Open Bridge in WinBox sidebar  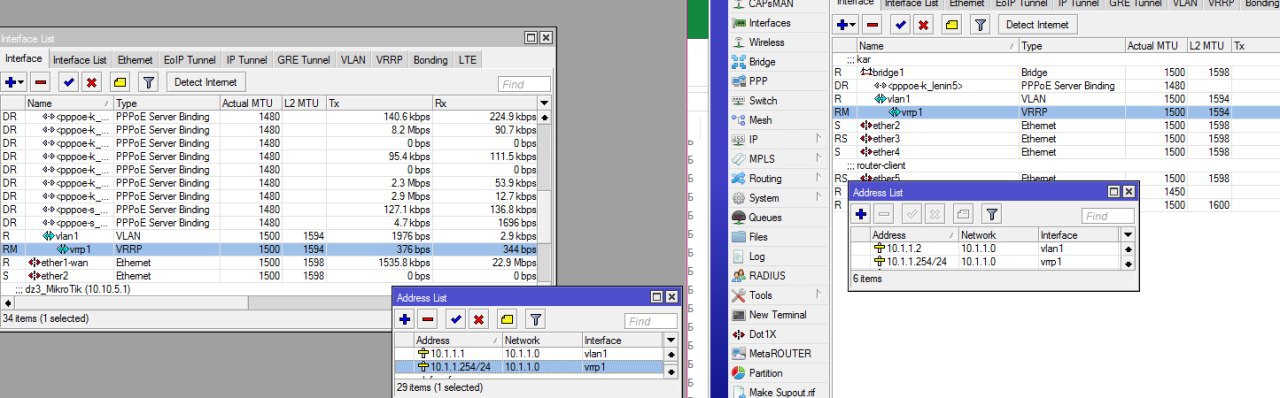click(x=762, y=62)
